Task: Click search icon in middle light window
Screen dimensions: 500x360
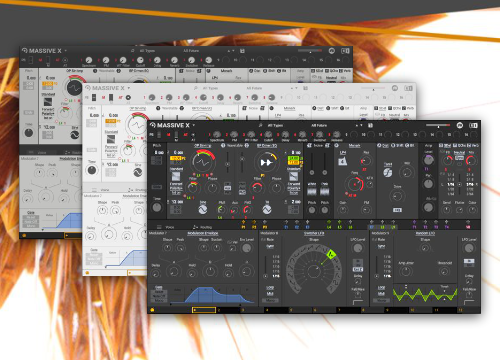Action: [196, 88]
